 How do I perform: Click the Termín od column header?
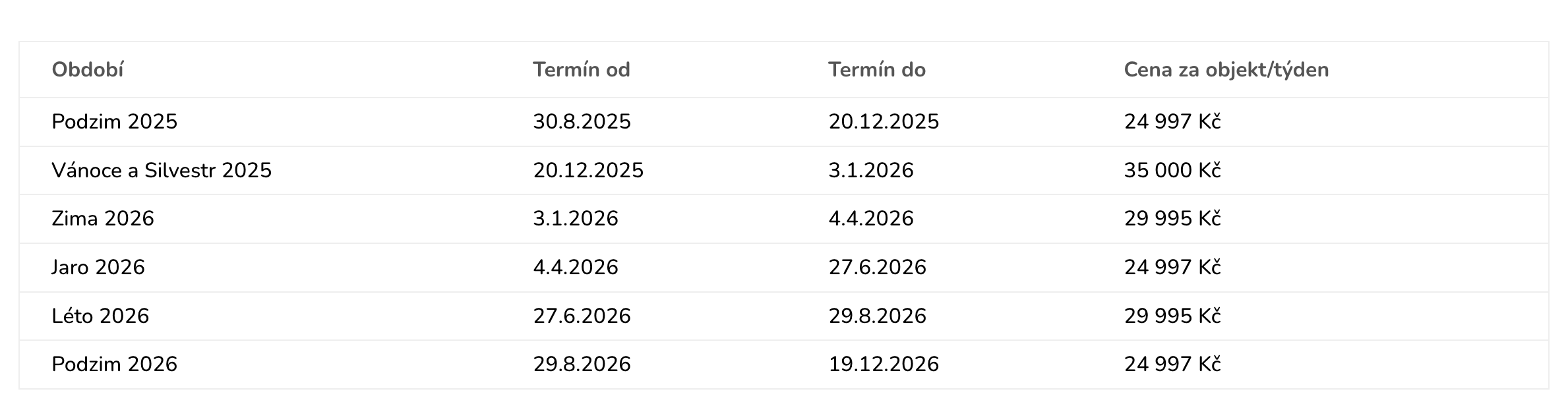pos(581,70)
